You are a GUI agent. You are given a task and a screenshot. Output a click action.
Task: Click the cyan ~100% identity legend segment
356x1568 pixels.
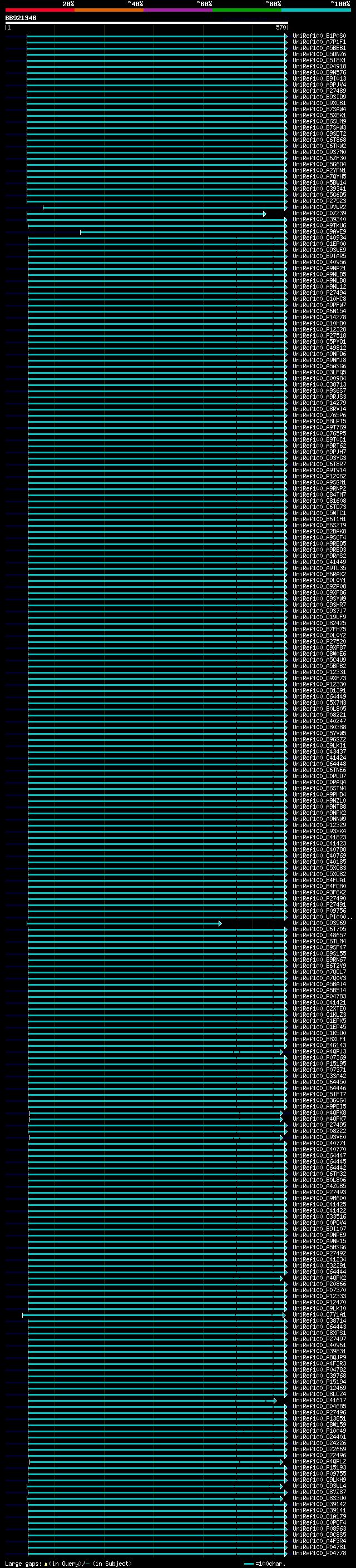tap(316, 10)
